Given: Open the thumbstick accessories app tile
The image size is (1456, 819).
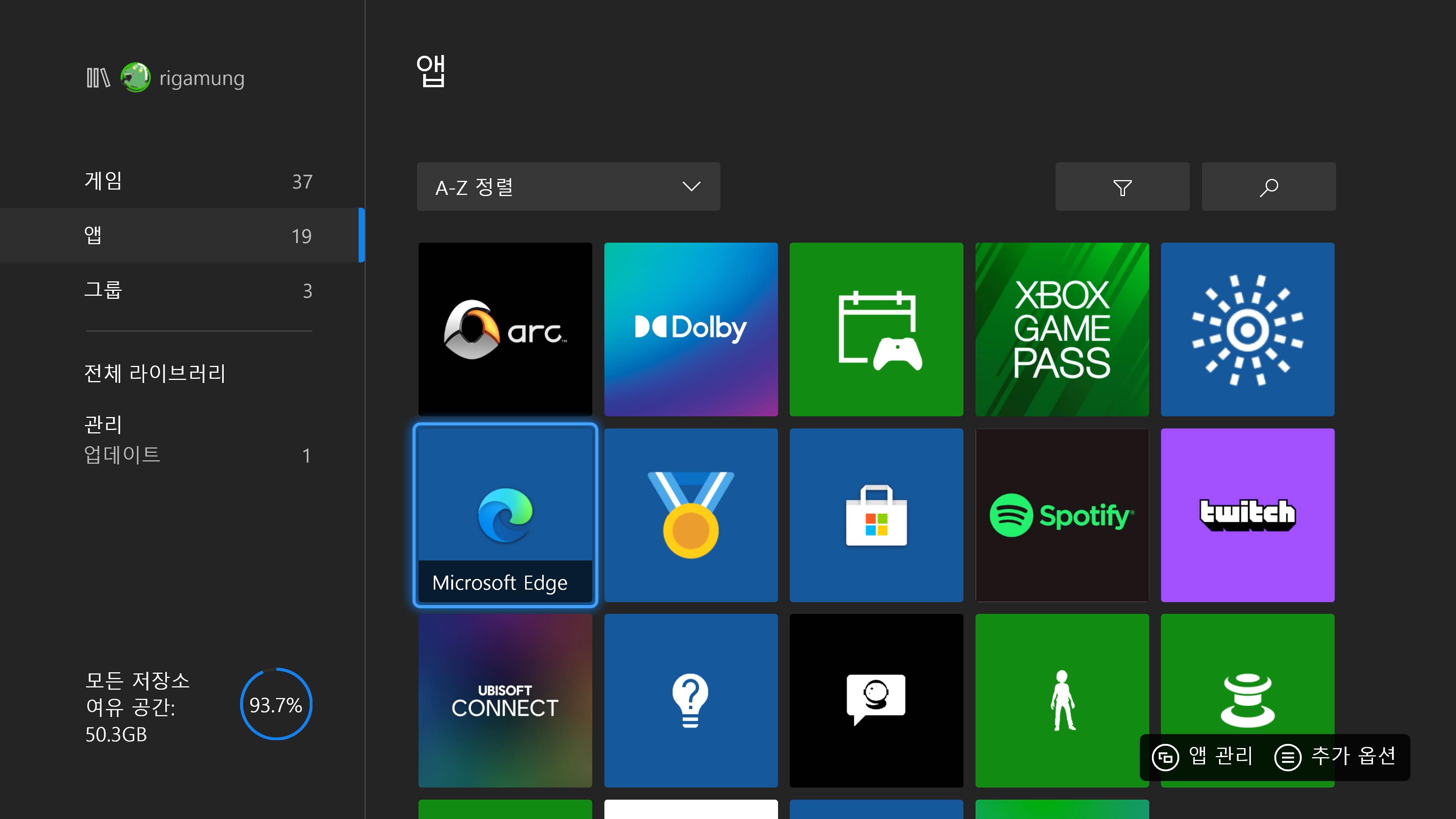Looking at the screenshot, I should click(x=1247, y=700).
